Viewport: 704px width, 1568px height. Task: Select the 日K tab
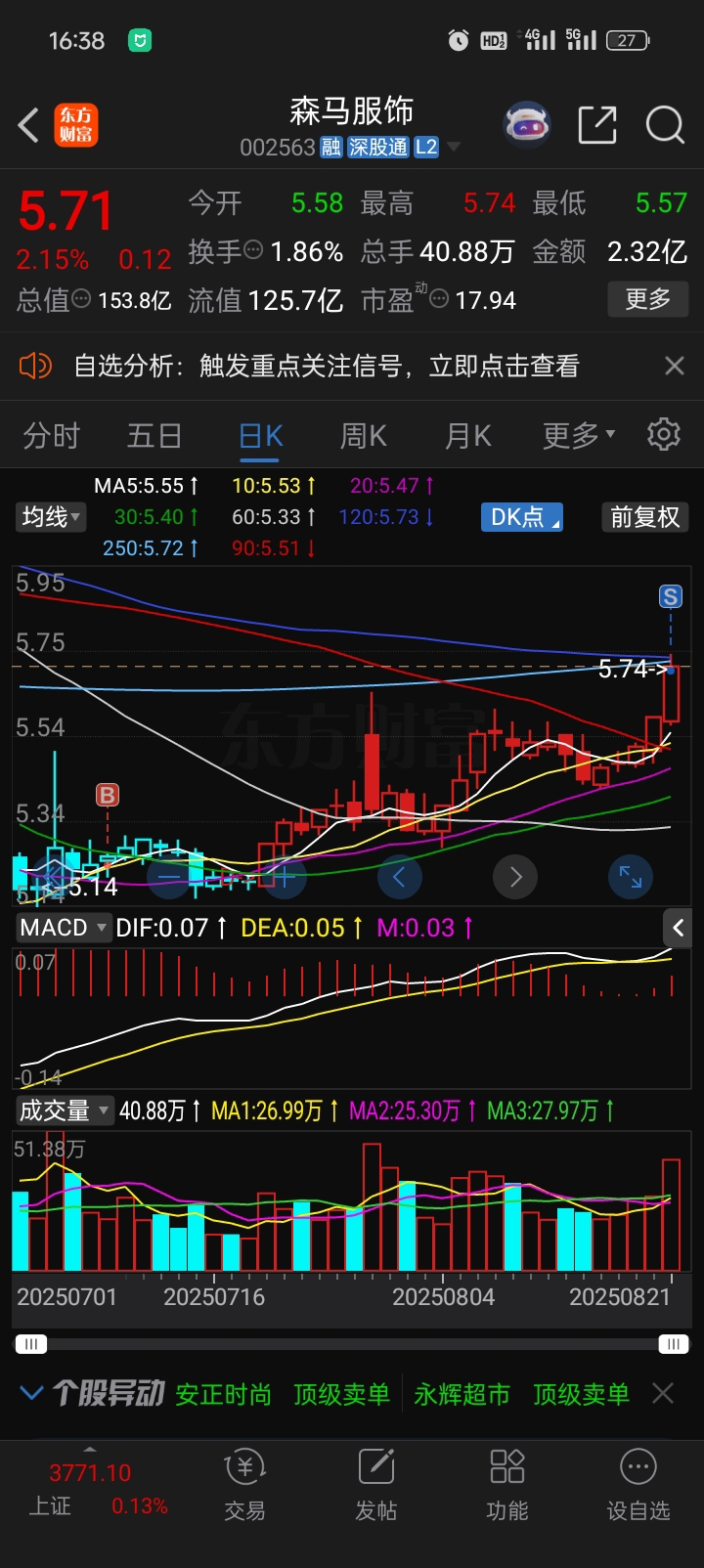point(261,435)
